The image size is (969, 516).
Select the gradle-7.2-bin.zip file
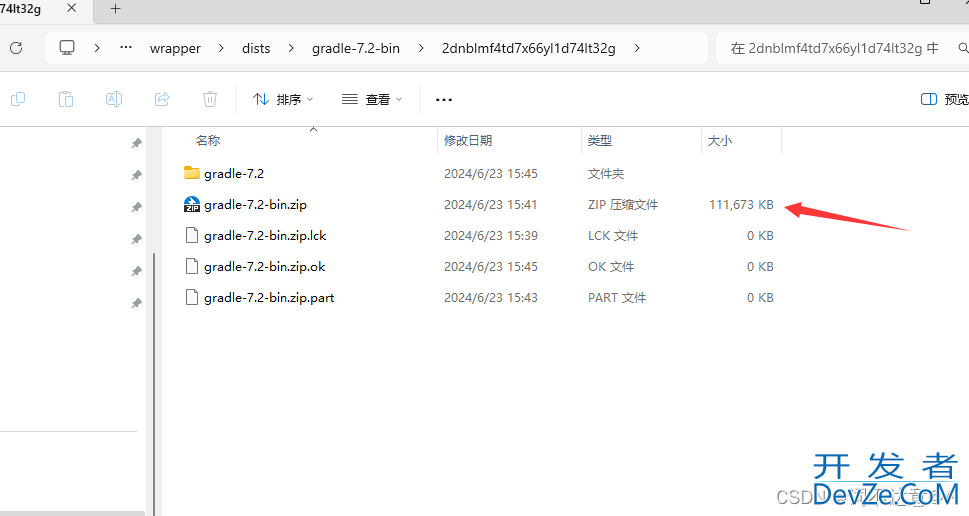(255, 205)
